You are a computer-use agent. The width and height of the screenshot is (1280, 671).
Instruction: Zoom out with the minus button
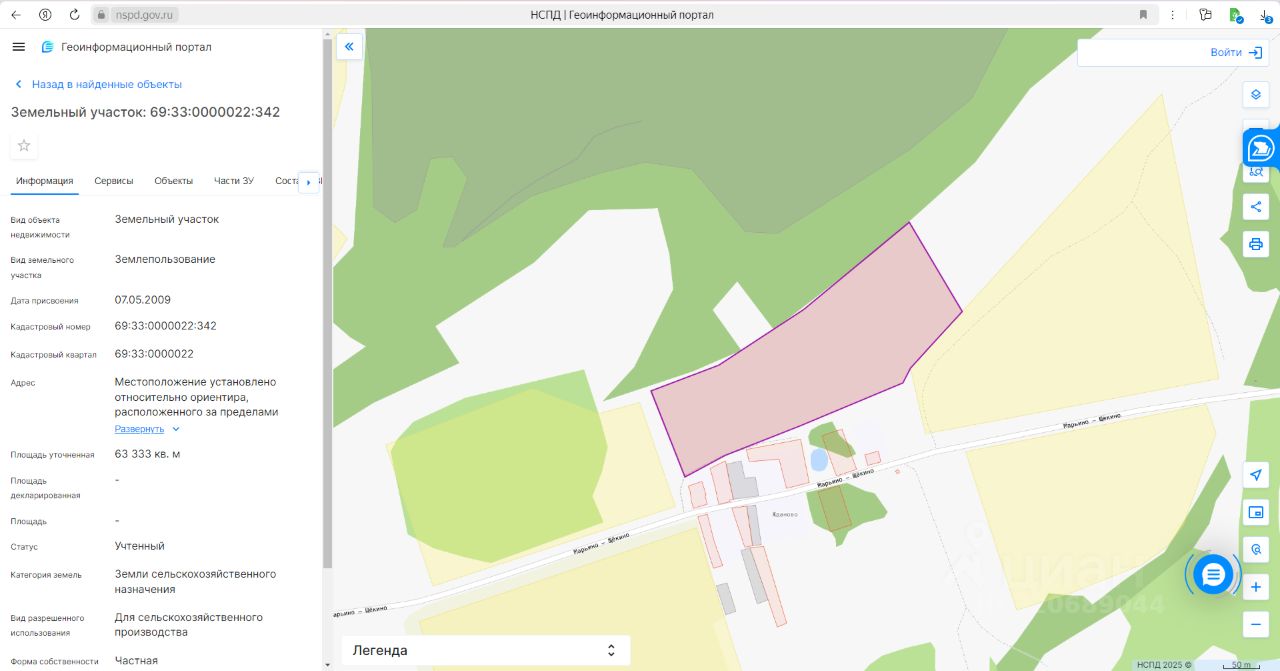pyautogui.click(x=1256, y=624)
